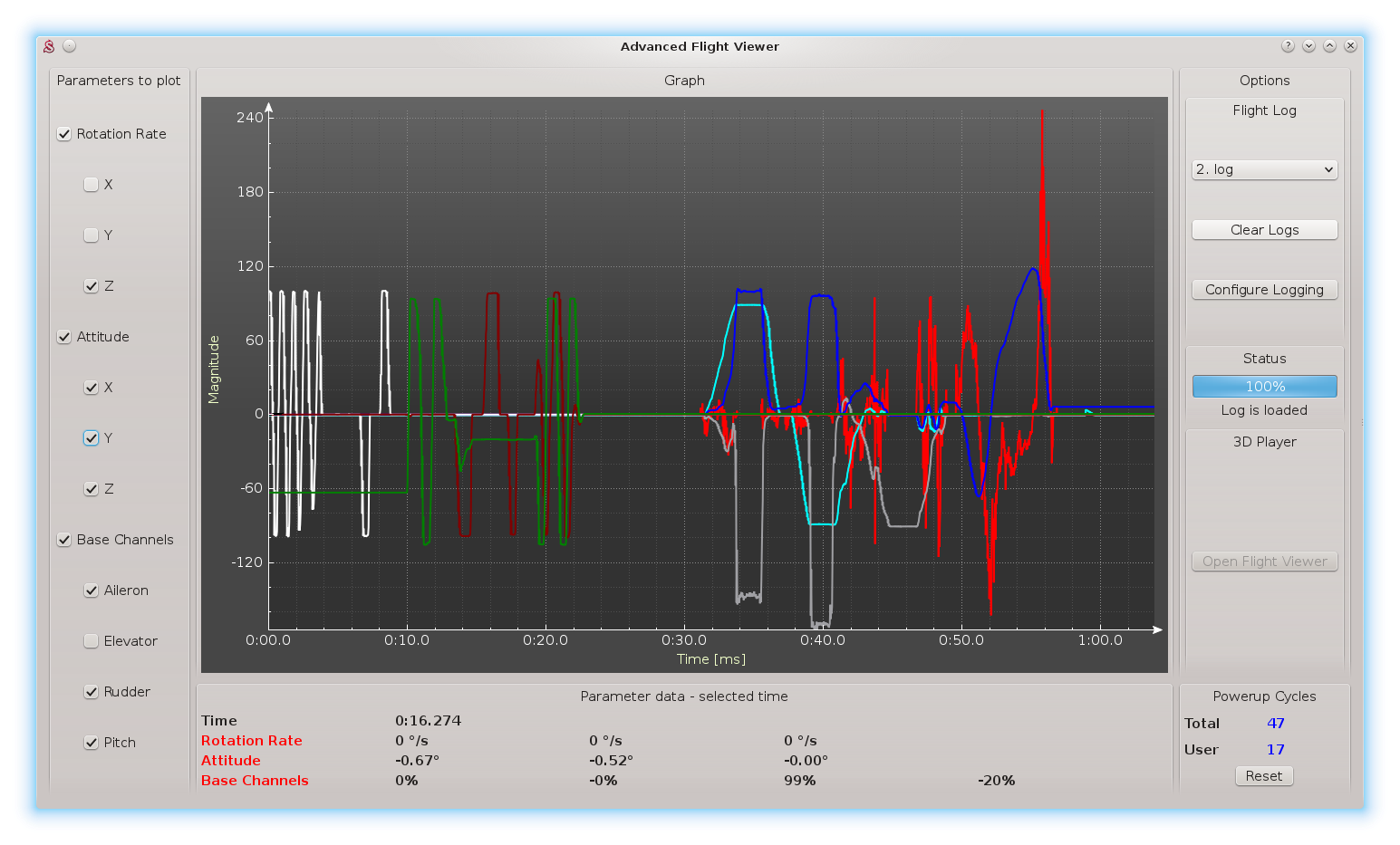
Task: Uncheck the Rotation Rate group checkbox
Action: coord(64,134)
